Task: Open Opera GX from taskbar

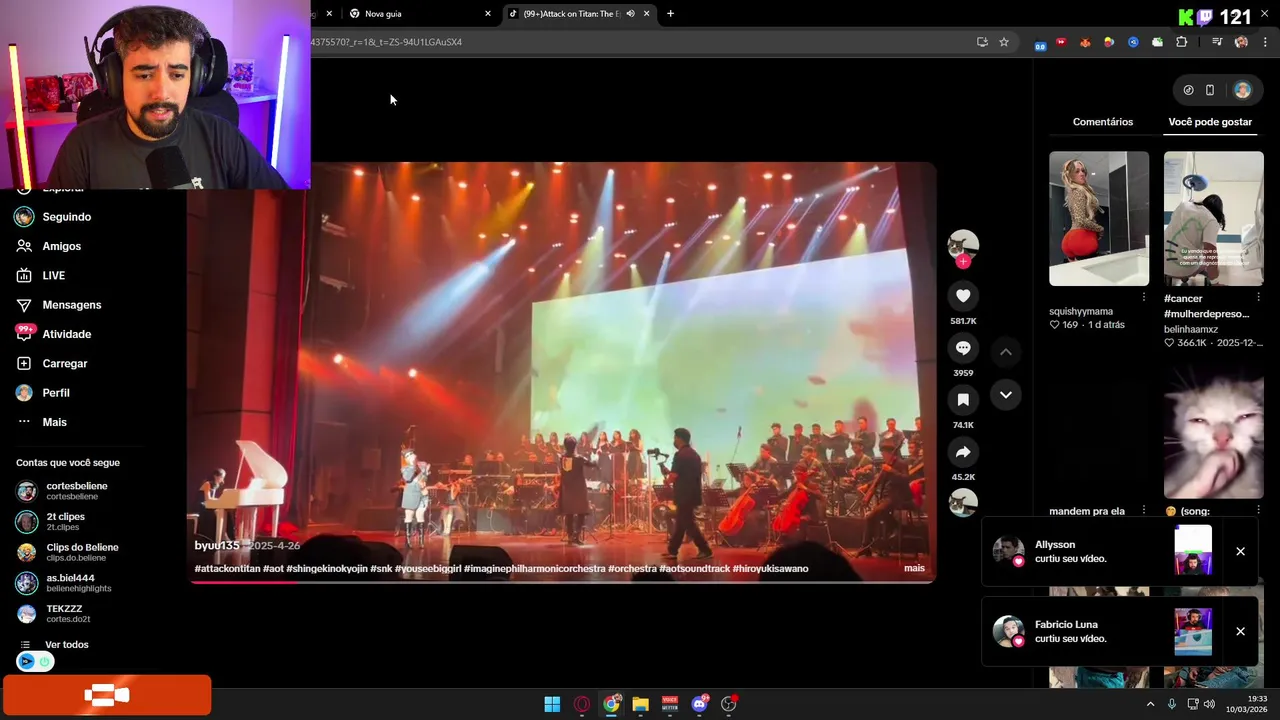Action: pyautogui.click(x=582, y=704)
